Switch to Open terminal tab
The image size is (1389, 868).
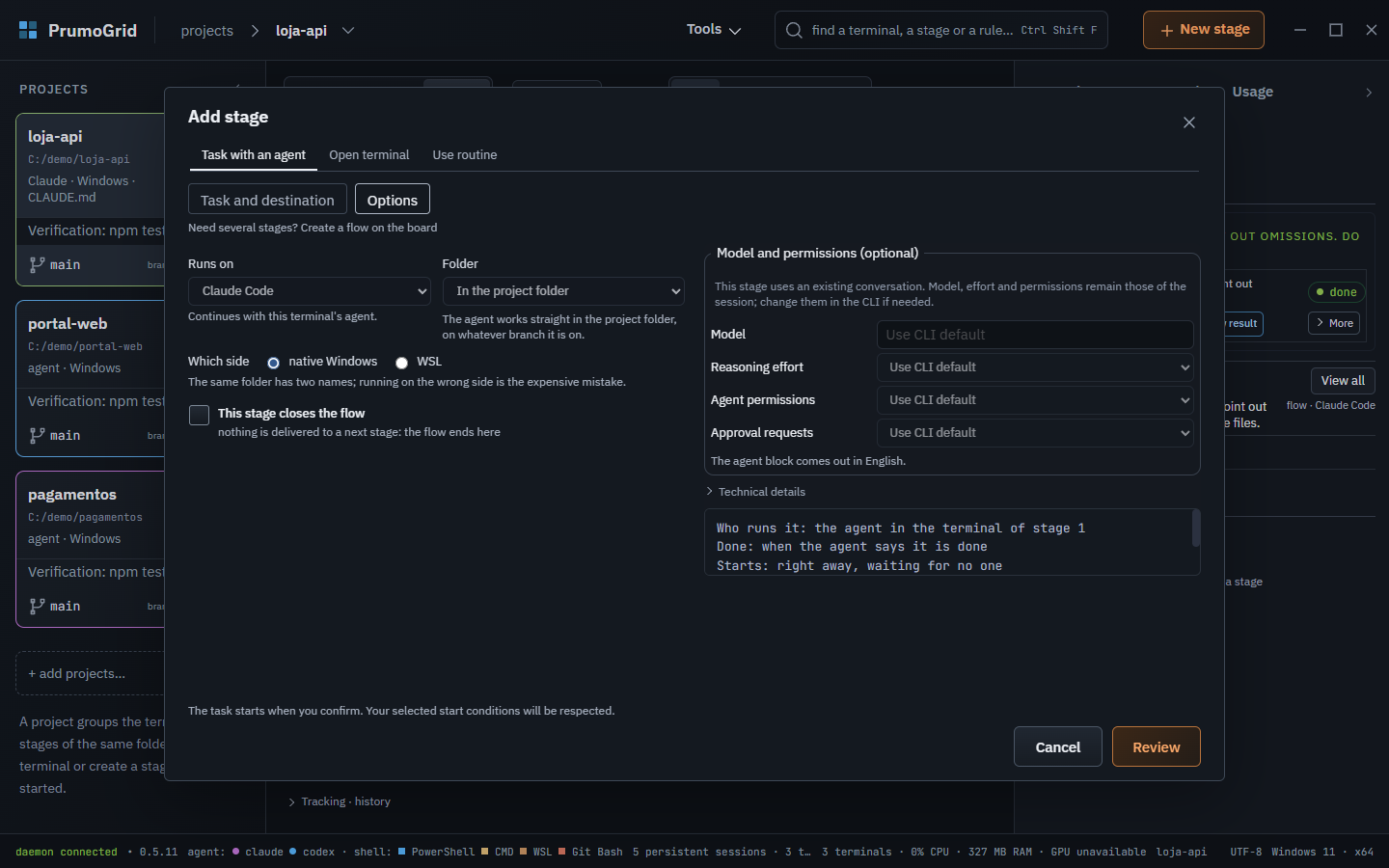point(368,154)
